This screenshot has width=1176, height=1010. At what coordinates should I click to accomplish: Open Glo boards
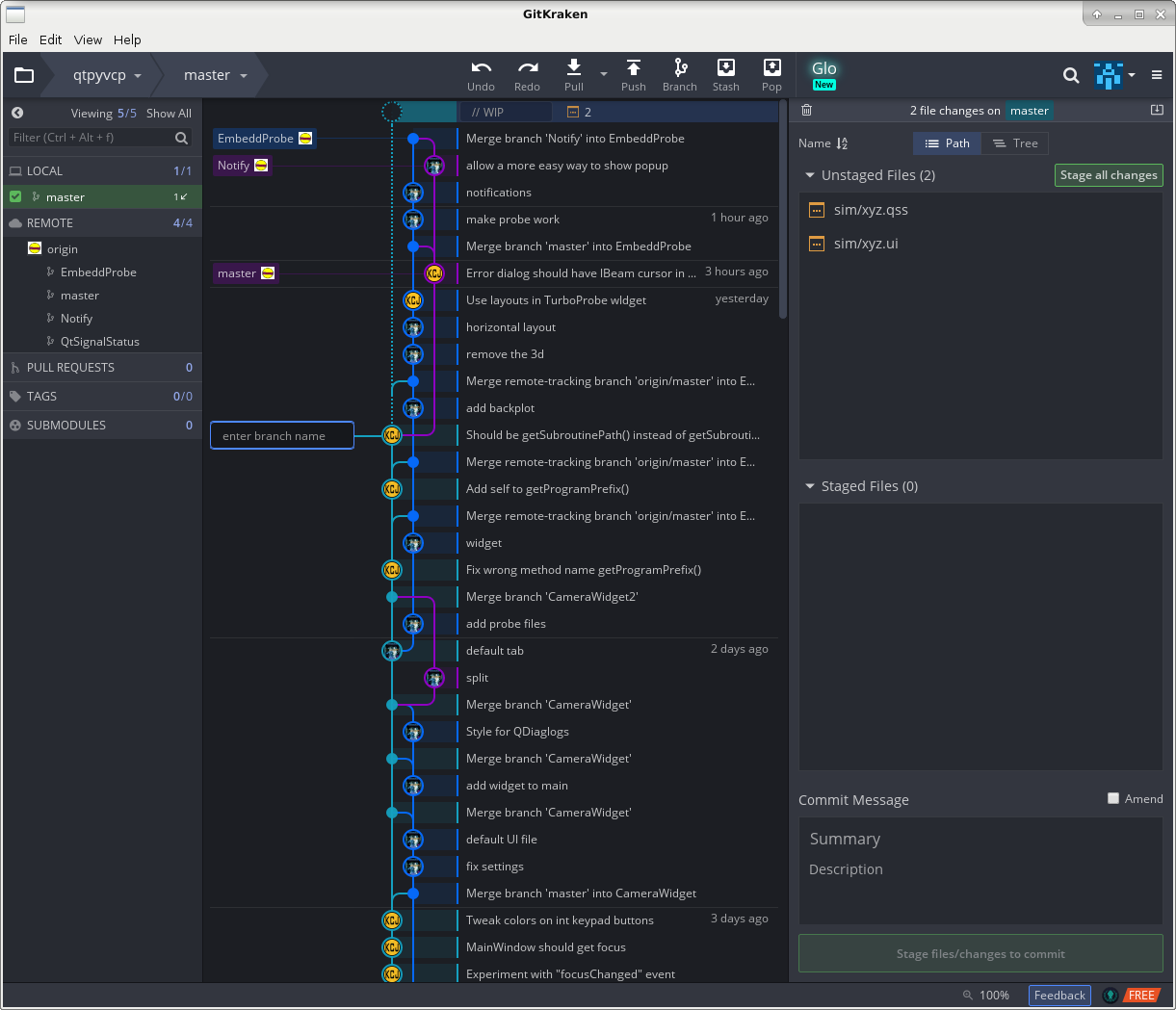(823, 73)
